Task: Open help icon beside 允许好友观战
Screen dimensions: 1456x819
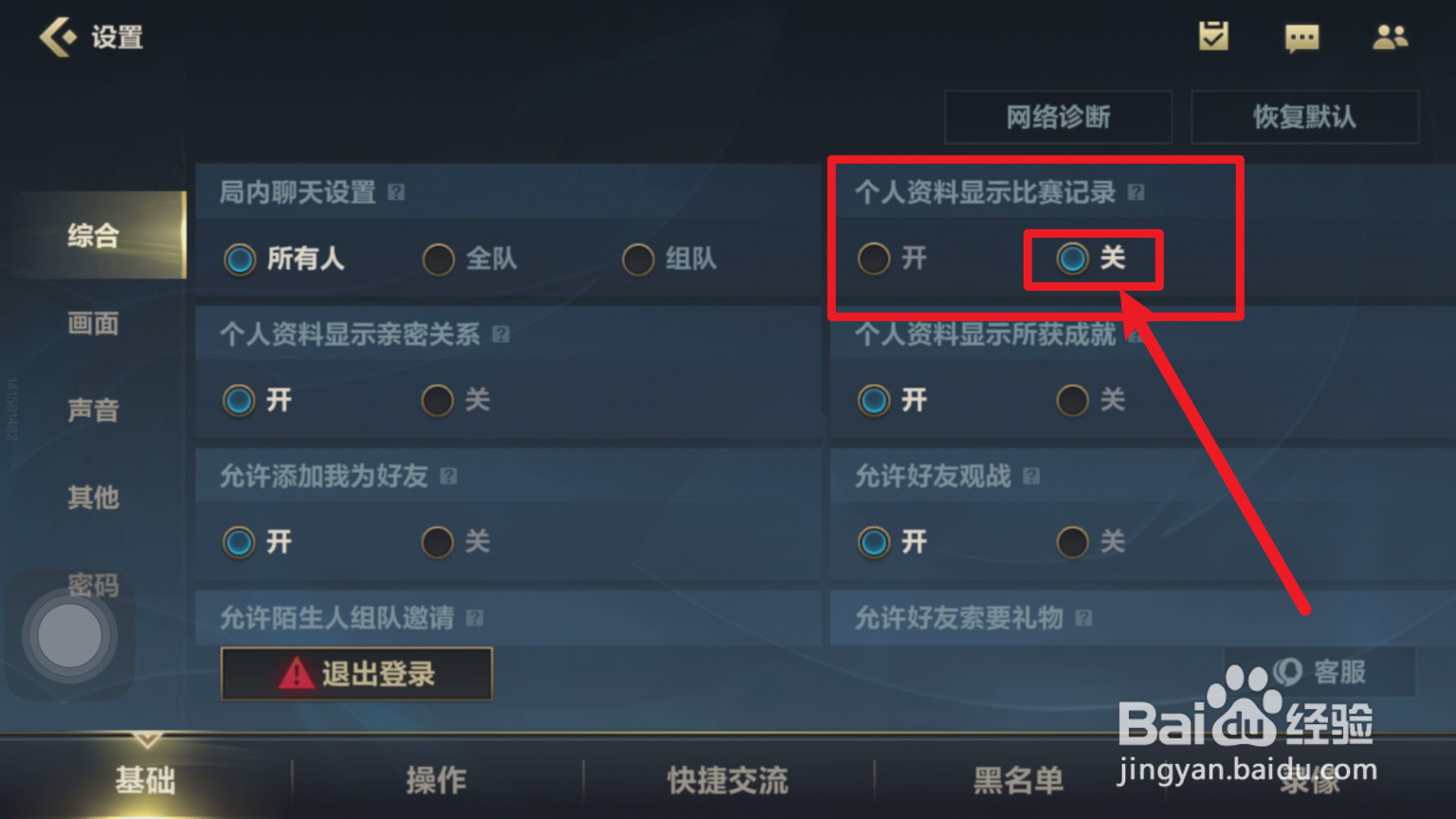Action: 1031,476
